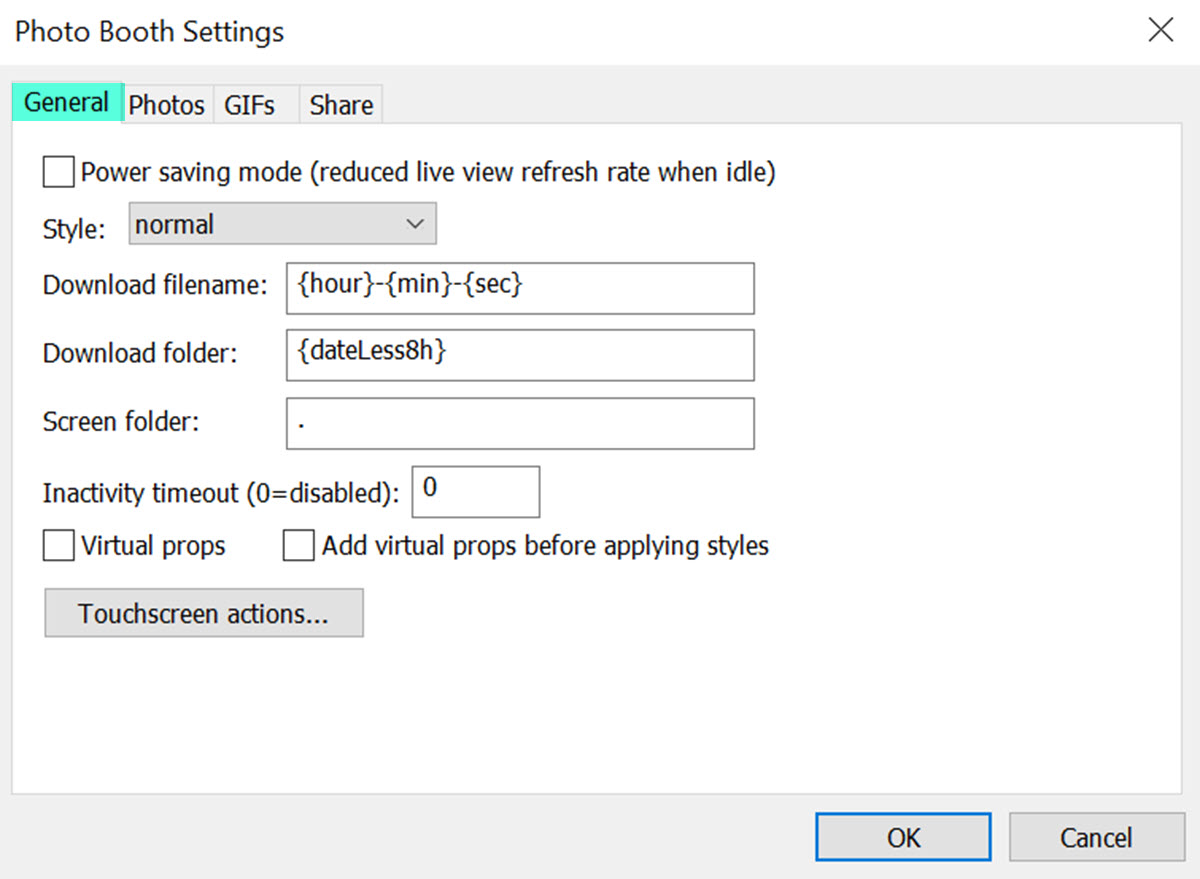Toggle the Virtual props checkbox

click(x=59, y=546)
